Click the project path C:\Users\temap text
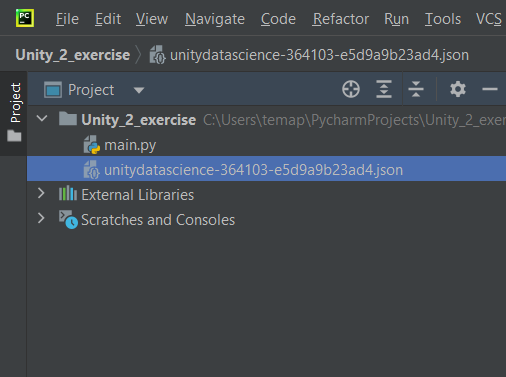 click(354, 120)
